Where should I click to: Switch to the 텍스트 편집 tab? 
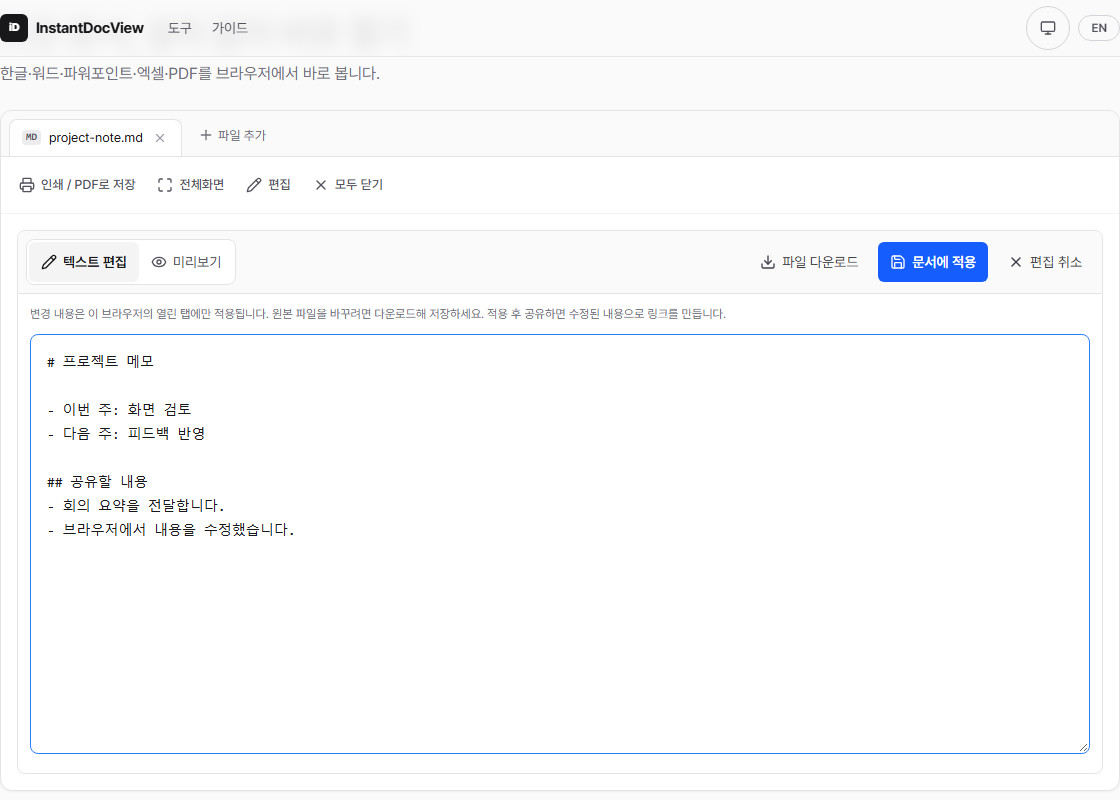click(x=84, y=262)
